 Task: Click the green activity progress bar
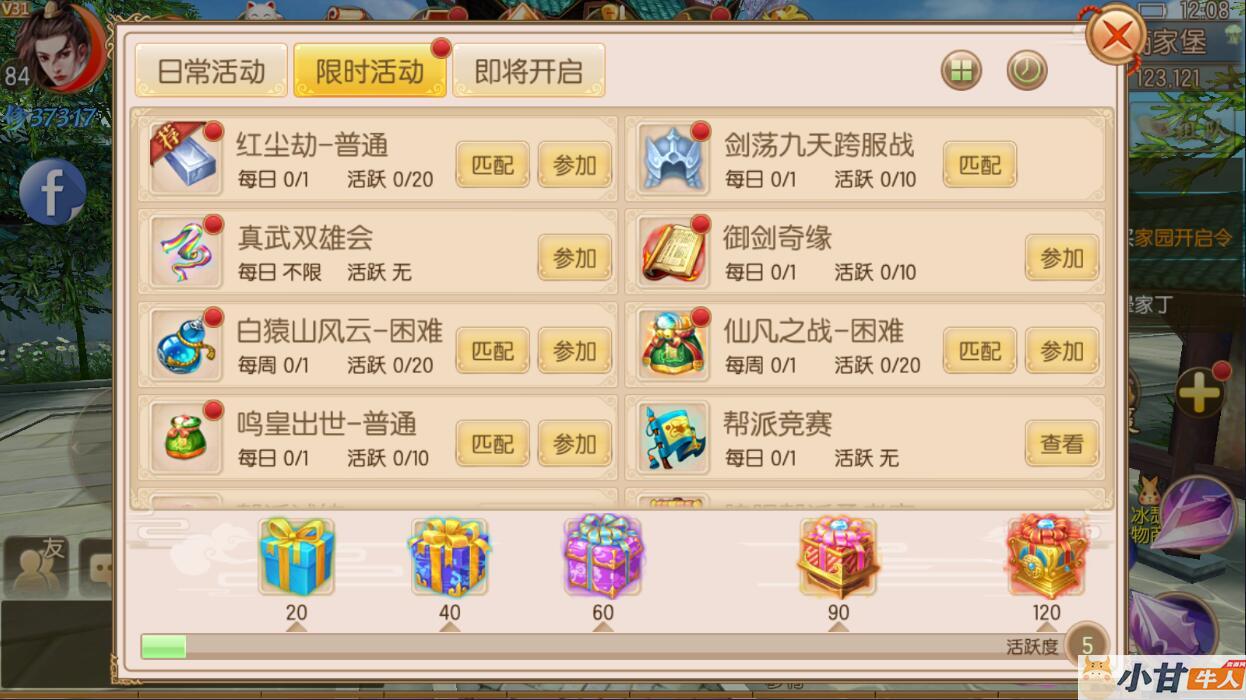pyautogui.click(x=164, y=646)
